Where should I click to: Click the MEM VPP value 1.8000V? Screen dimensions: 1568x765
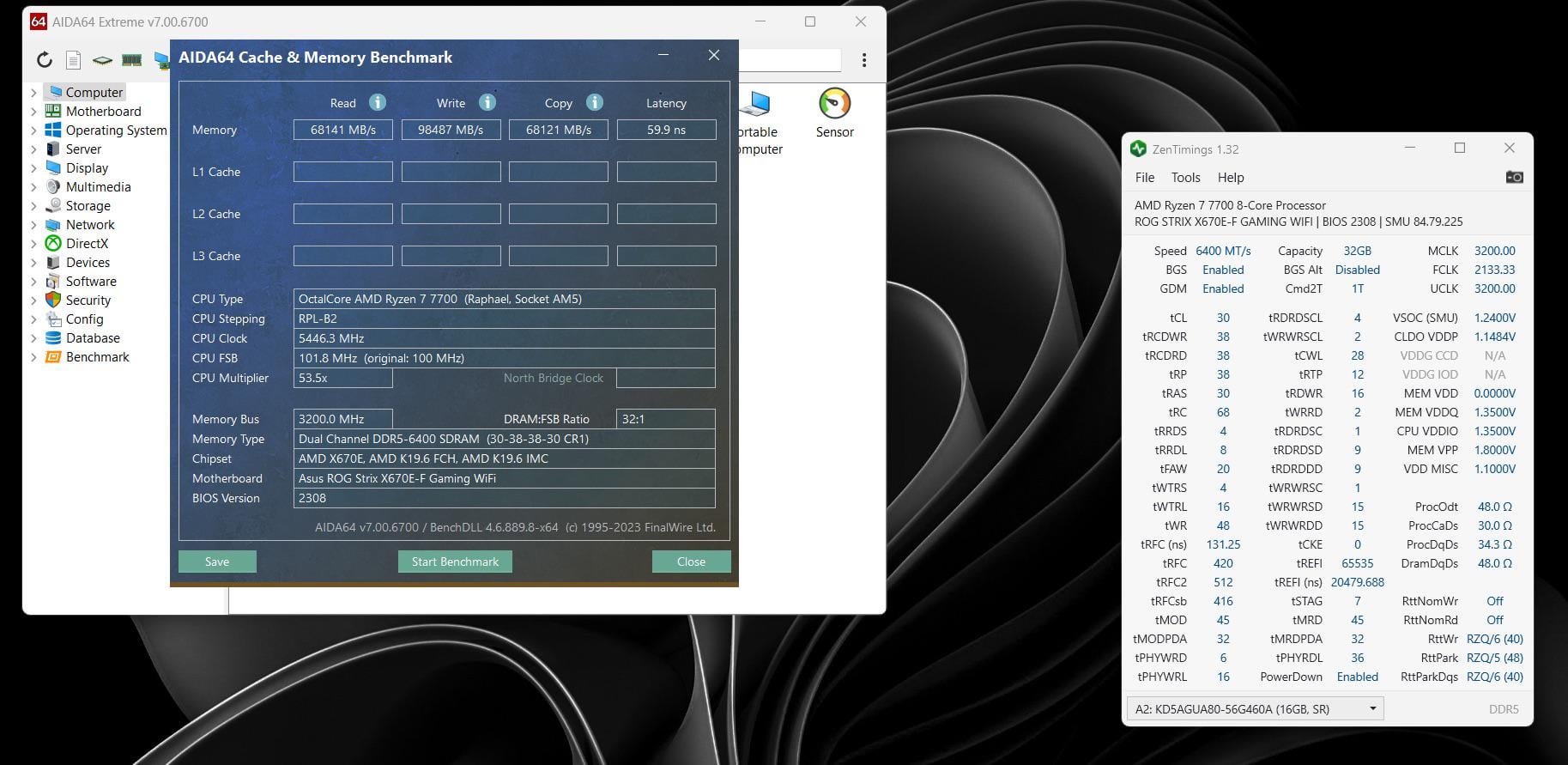pos(1495,450)
